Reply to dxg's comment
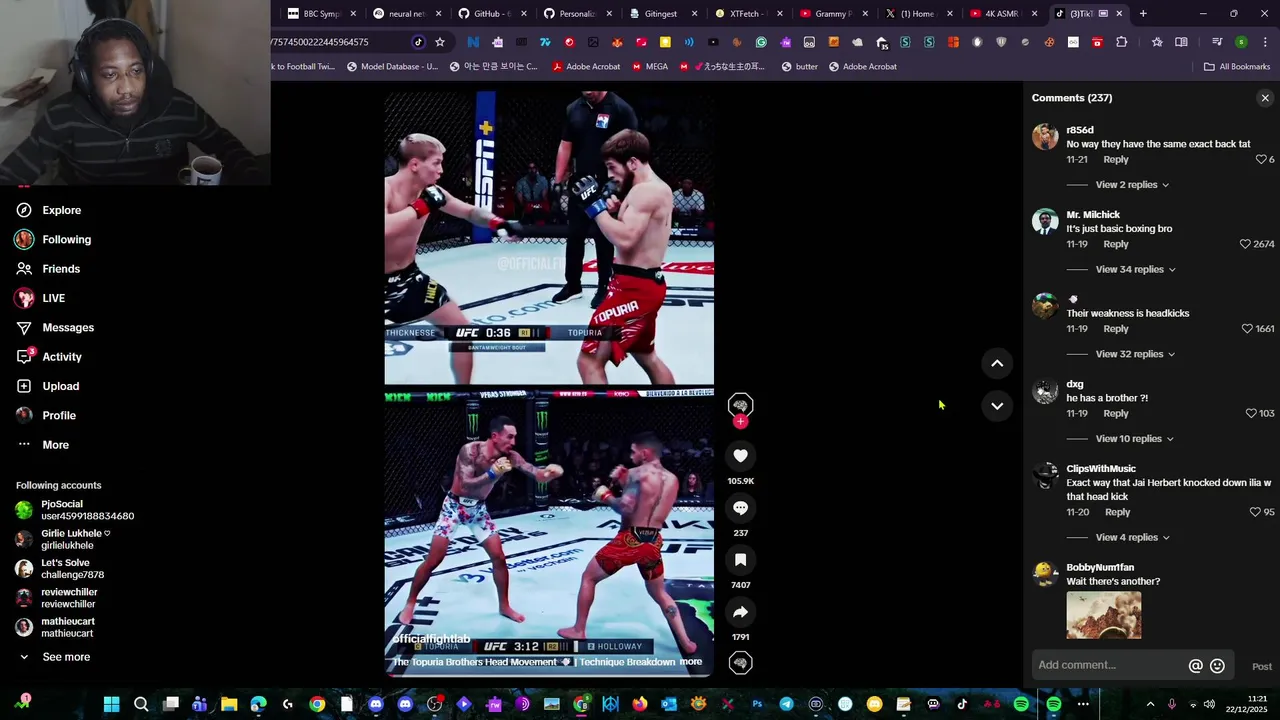The image size is (1280, 720). click(1116, 414)
